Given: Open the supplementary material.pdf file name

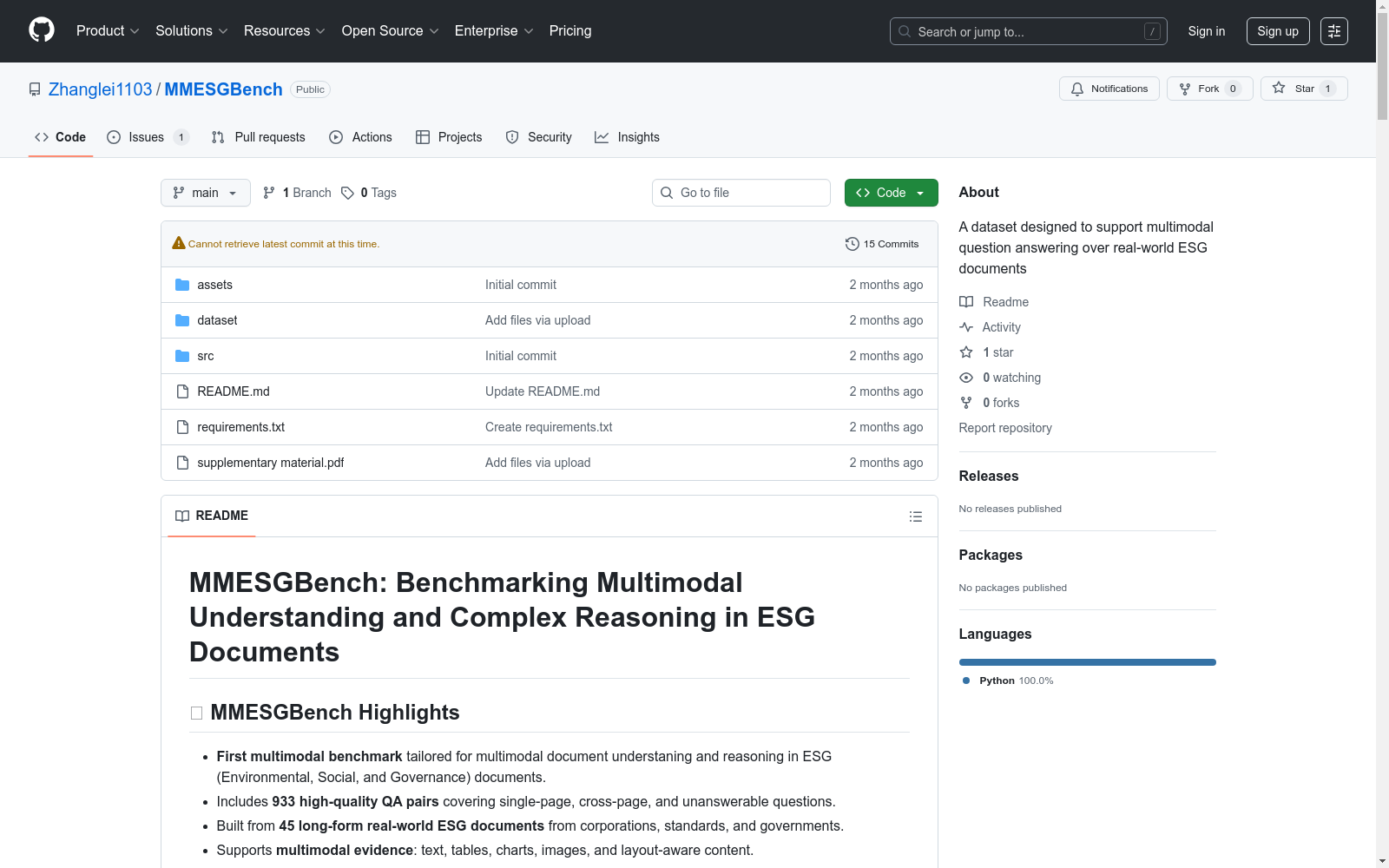Looking at the screenshot, I should click(x=271, y=463).
